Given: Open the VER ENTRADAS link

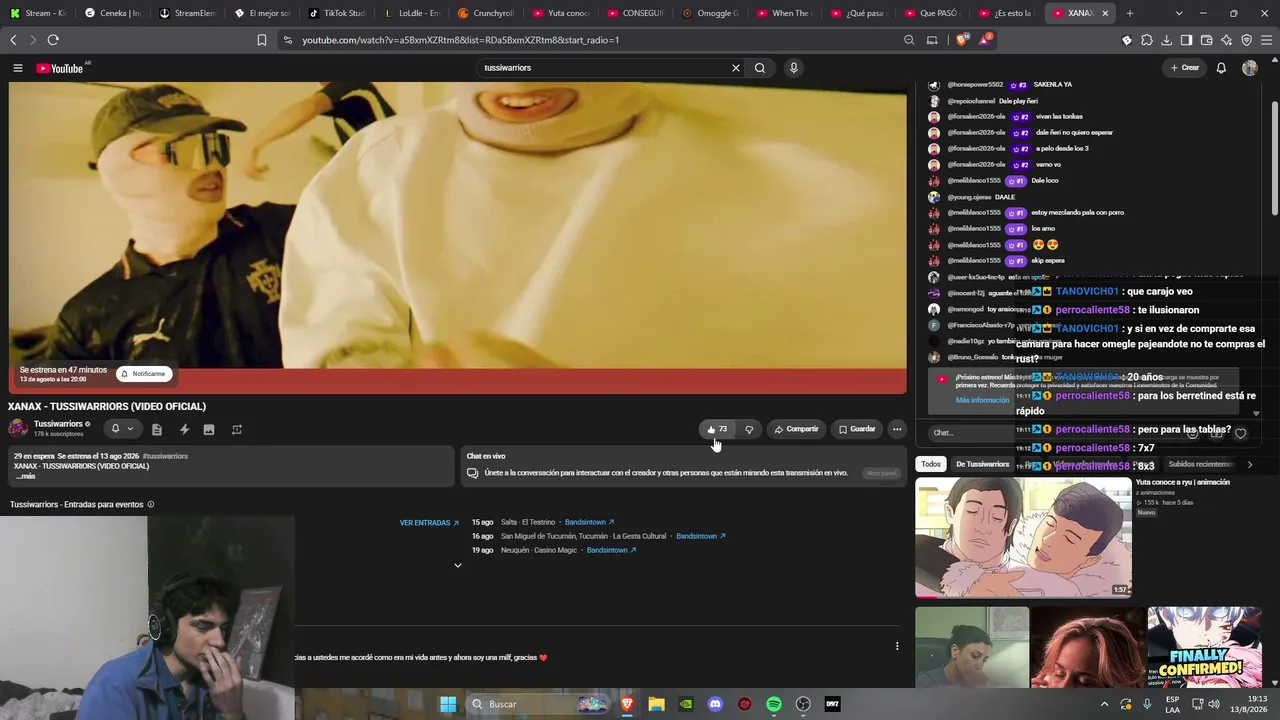Looking at the screenshot, I should (429, 523).
